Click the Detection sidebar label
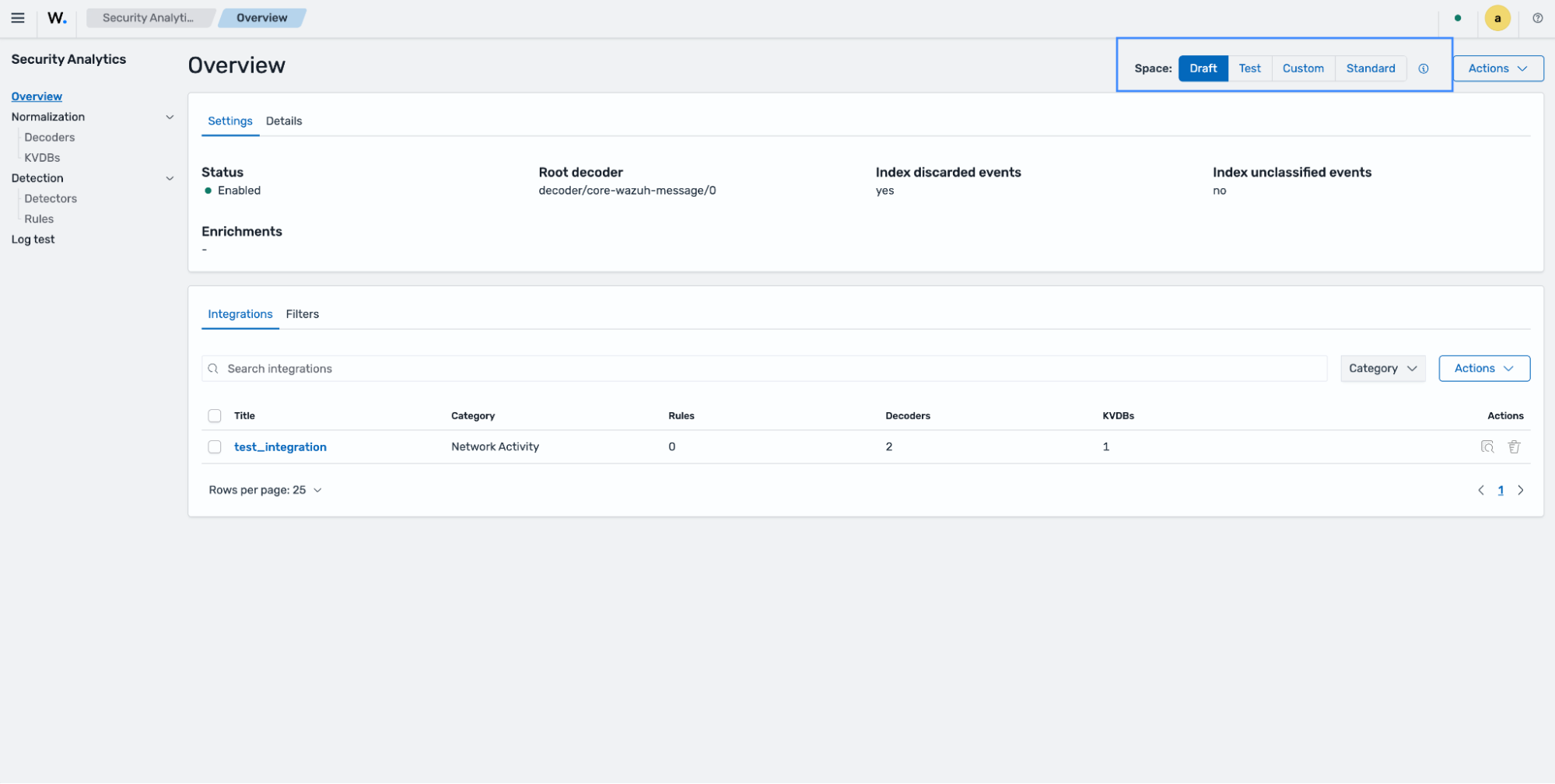This screenshot has height=784, width=1555. [x=37, y=178]
